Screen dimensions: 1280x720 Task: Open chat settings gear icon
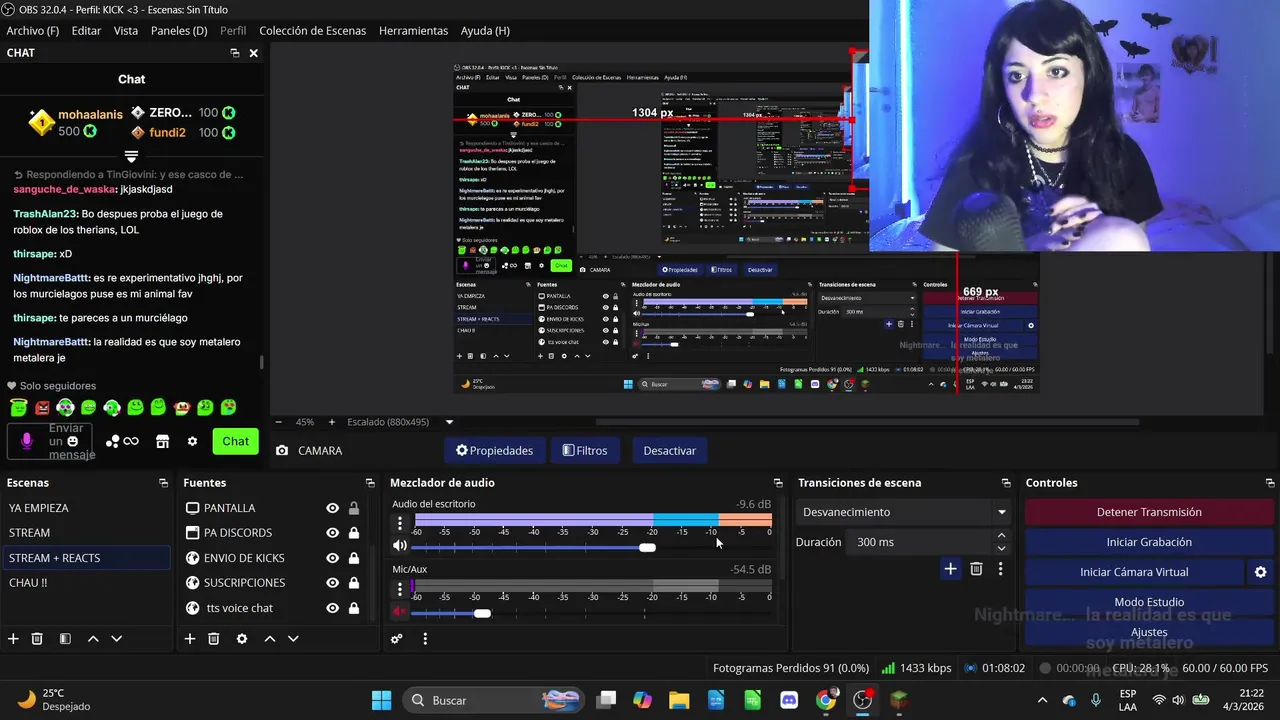tap(192, 441)
